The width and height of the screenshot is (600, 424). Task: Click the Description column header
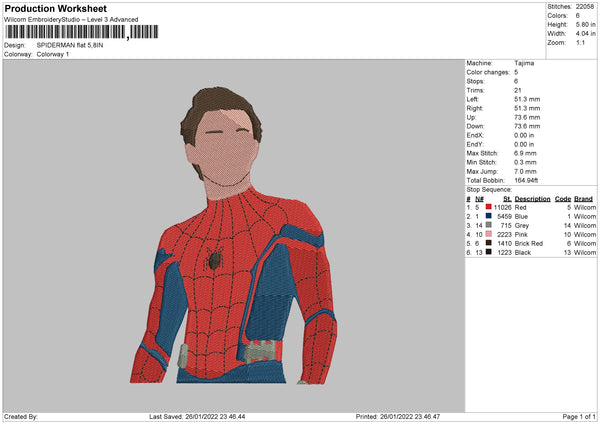click(533, 198)
